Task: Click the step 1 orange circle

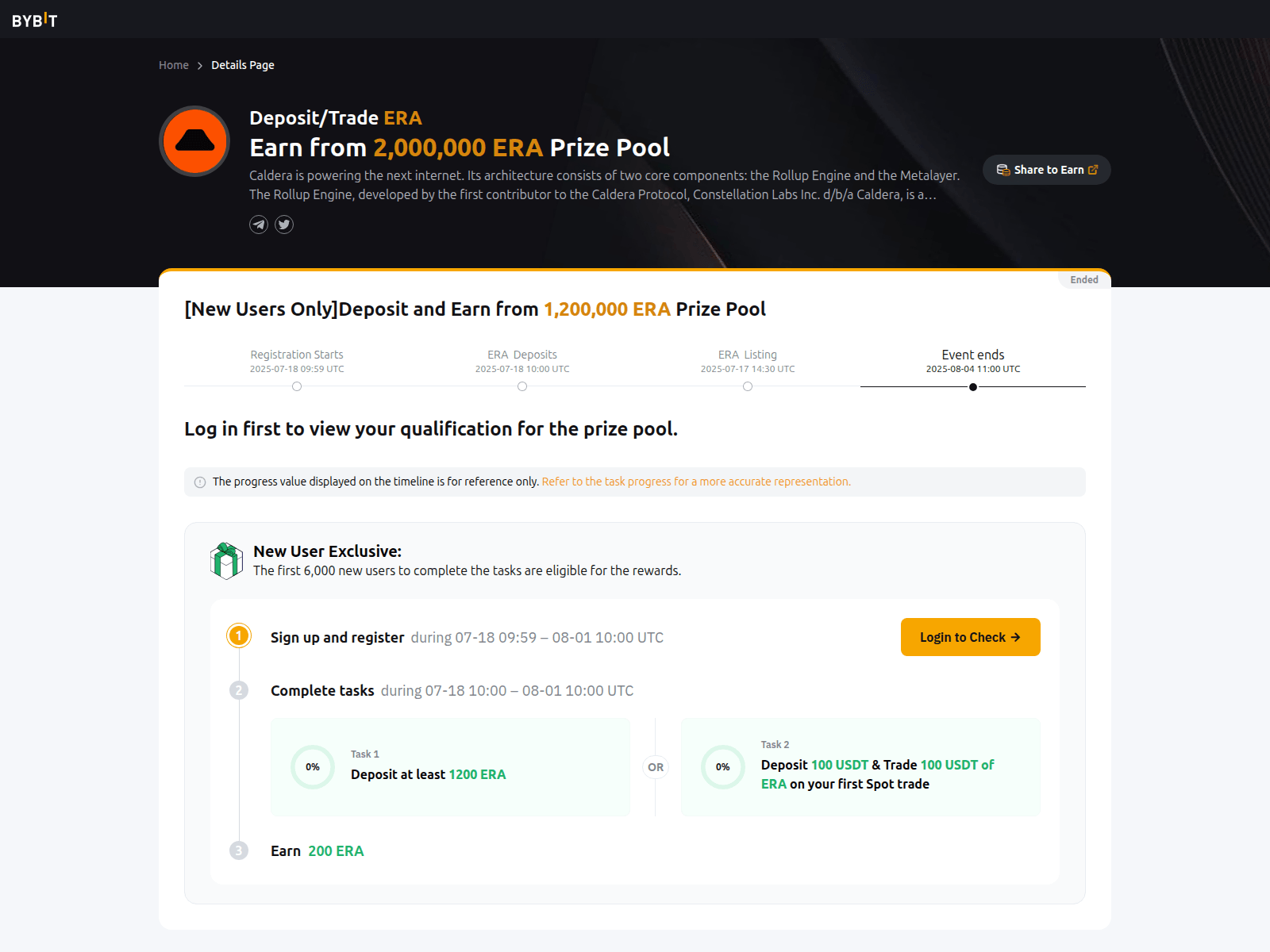Action: pos(239,636)
